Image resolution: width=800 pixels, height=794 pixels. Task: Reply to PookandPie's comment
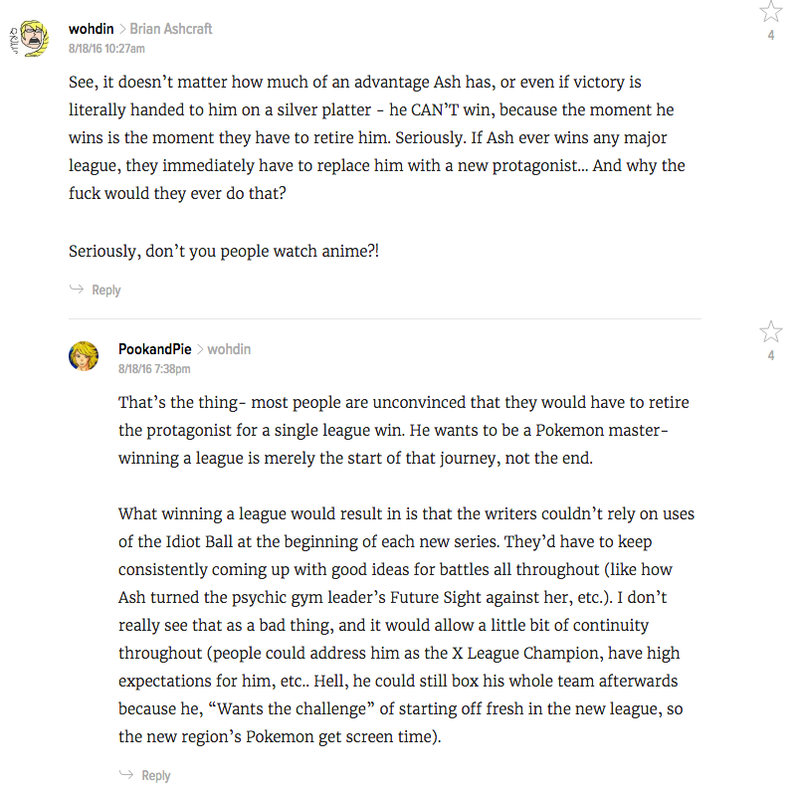tap(156, 776)
